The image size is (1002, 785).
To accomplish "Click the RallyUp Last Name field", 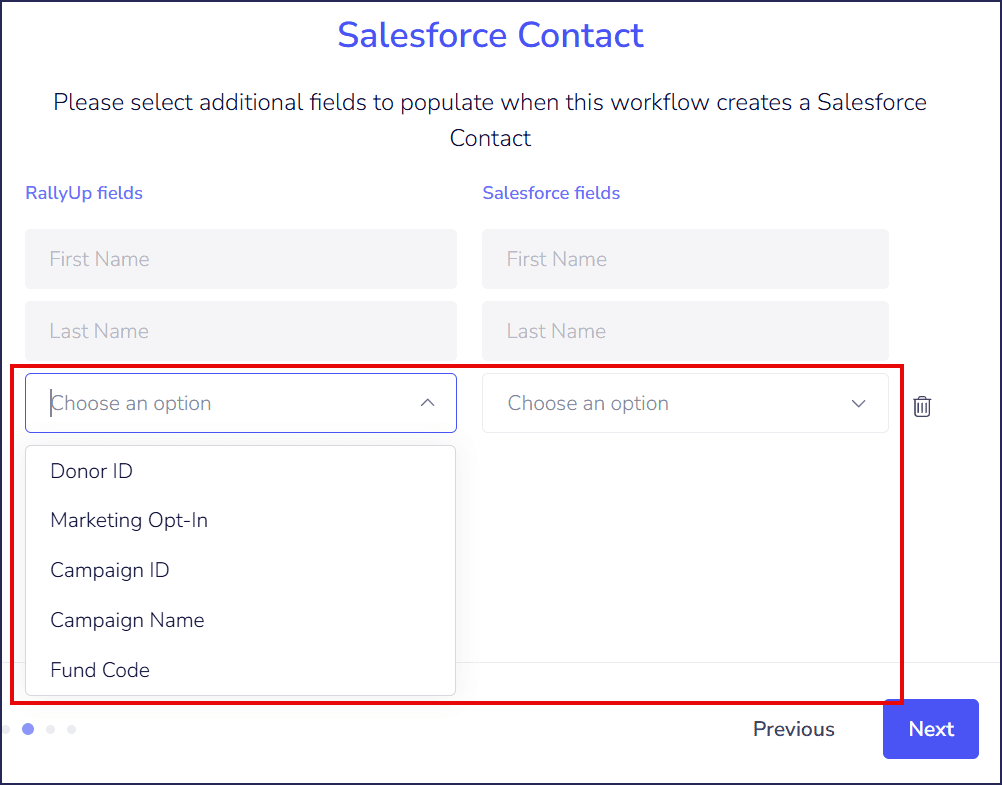I will pyautogui.click(x=240, y=331).
